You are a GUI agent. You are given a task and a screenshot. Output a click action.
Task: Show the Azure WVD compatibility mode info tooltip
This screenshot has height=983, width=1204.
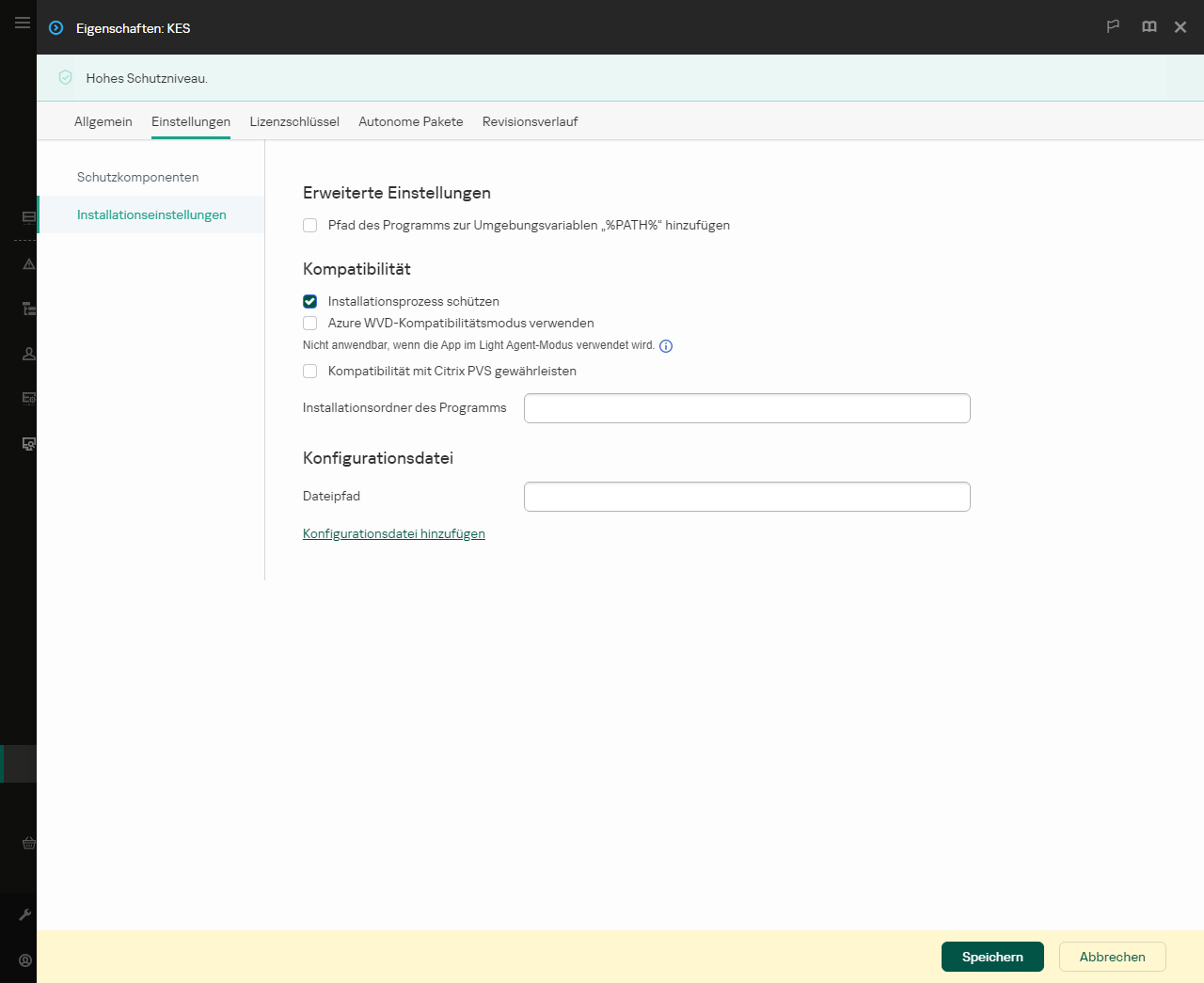pos(666,346)
